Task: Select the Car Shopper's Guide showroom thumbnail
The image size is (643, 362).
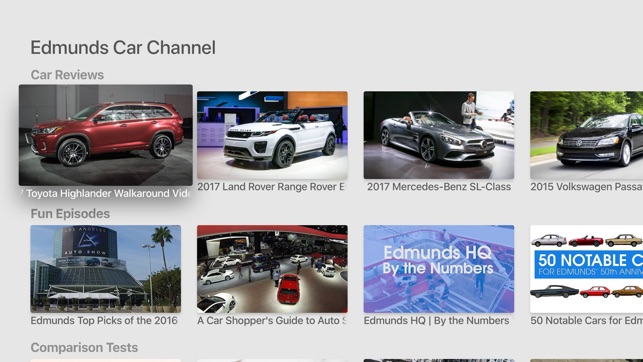Action: point(272,269)
